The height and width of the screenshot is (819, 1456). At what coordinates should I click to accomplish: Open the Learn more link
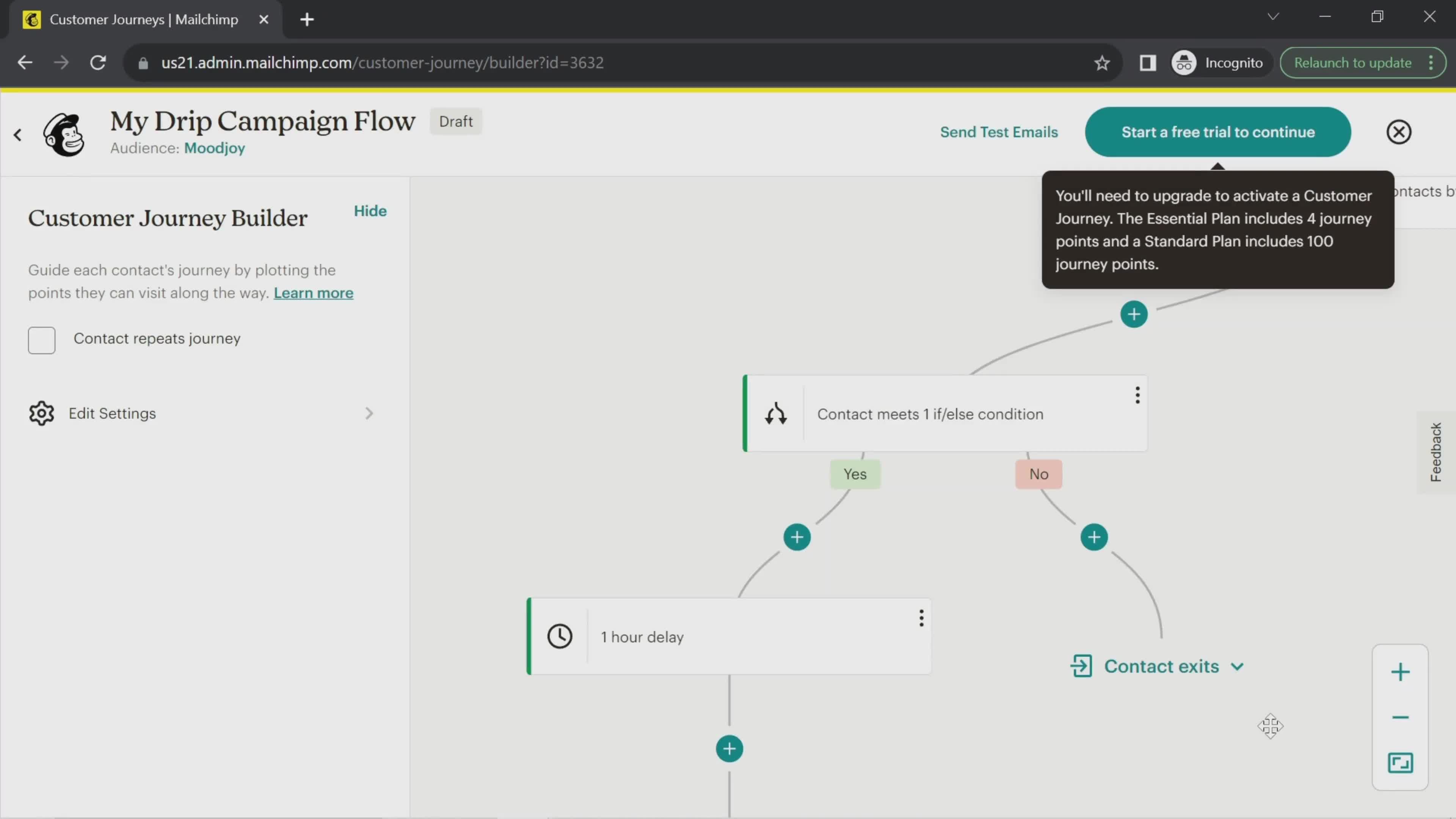coord(313,293)
